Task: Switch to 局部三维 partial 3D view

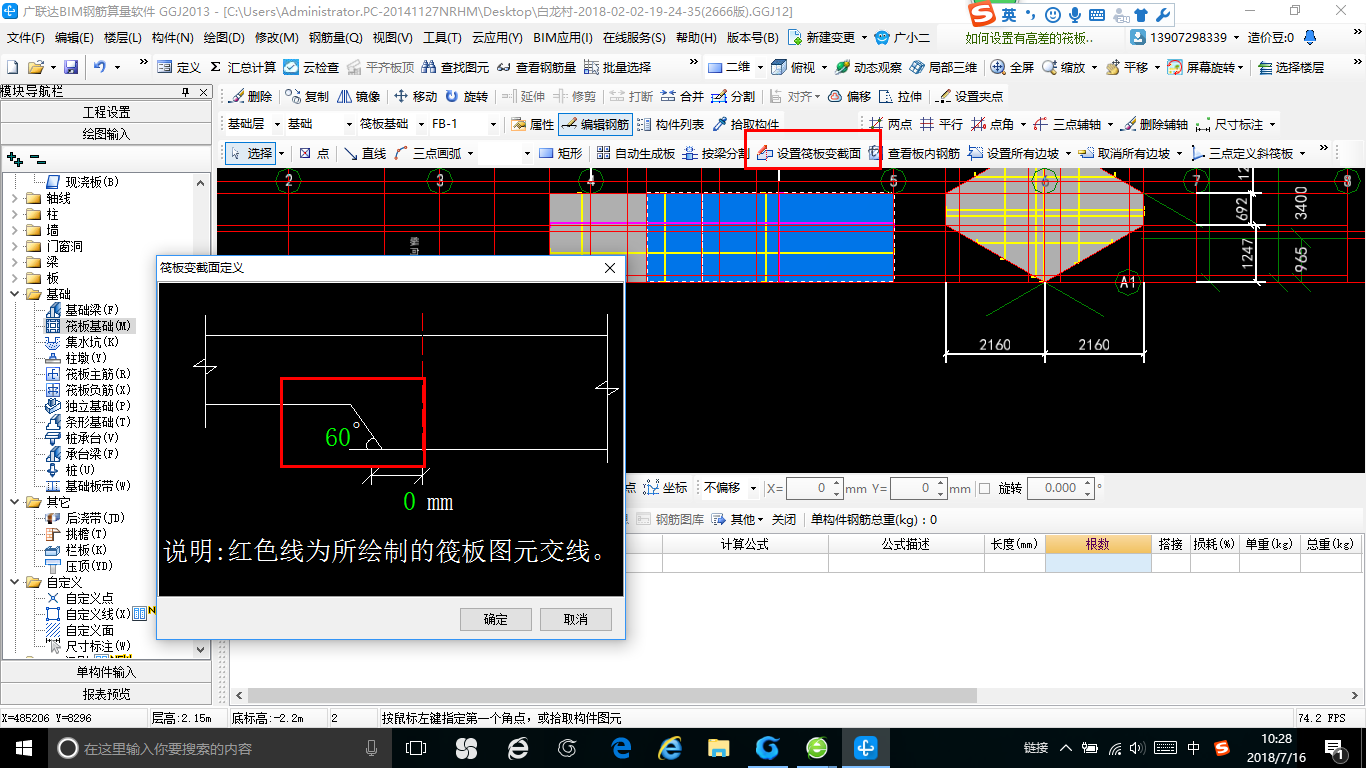Action: (x=943, y=67)
